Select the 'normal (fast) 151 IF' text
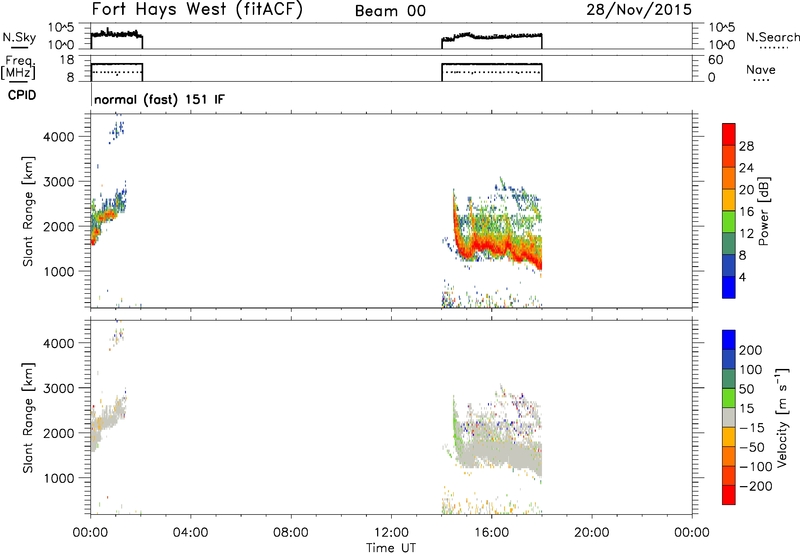Viewport: 800px width, 554px height. pos(159,99)
